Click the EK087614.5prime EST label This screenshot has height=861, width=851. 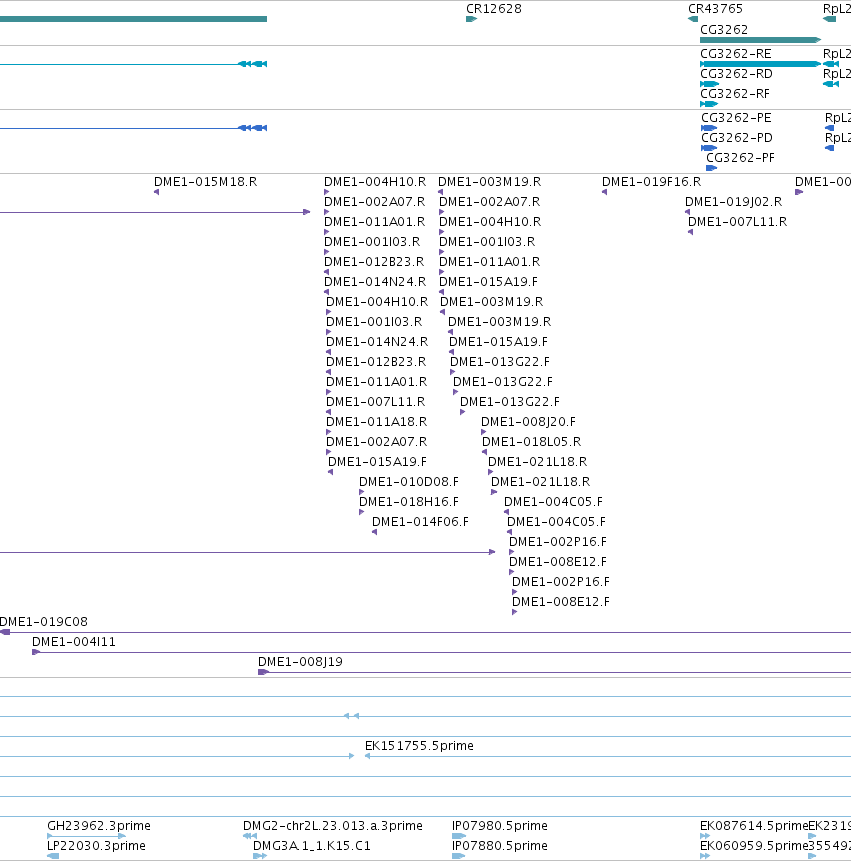(754, 826)
